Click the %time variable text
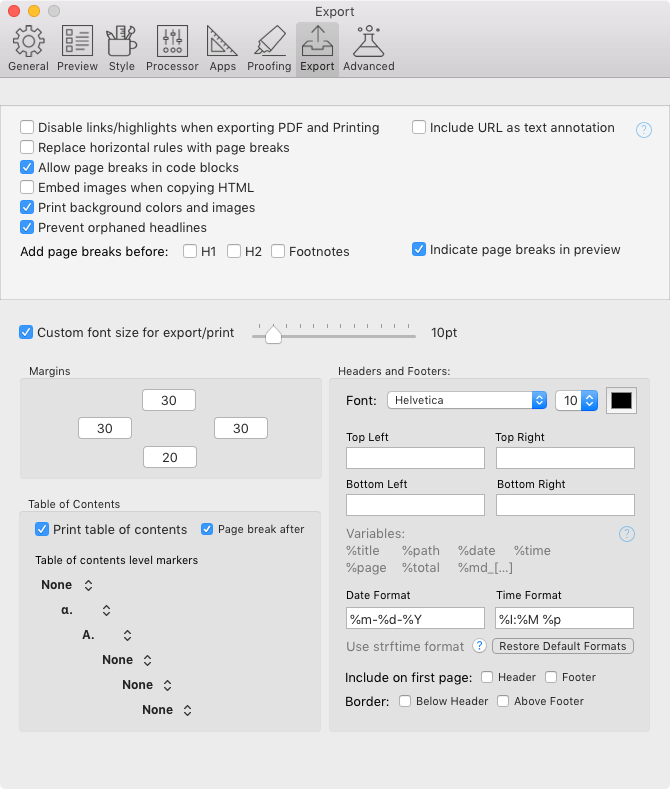This screenshot has width=670, height=789. 532,550
